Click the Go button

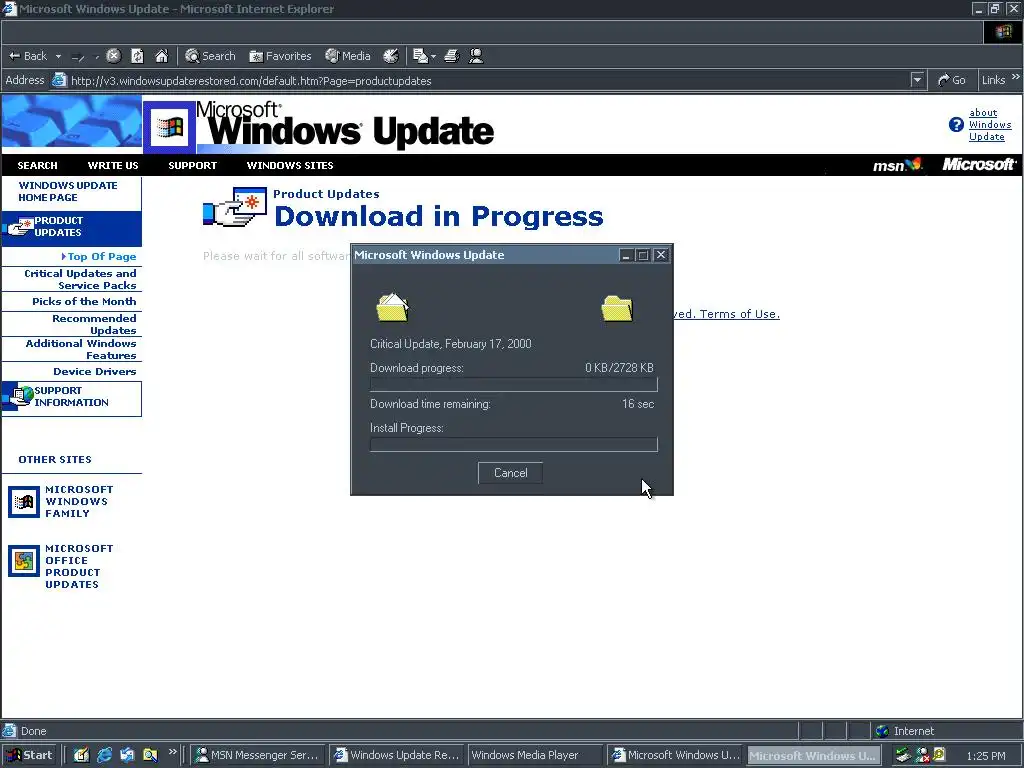[x=952, y=80]
